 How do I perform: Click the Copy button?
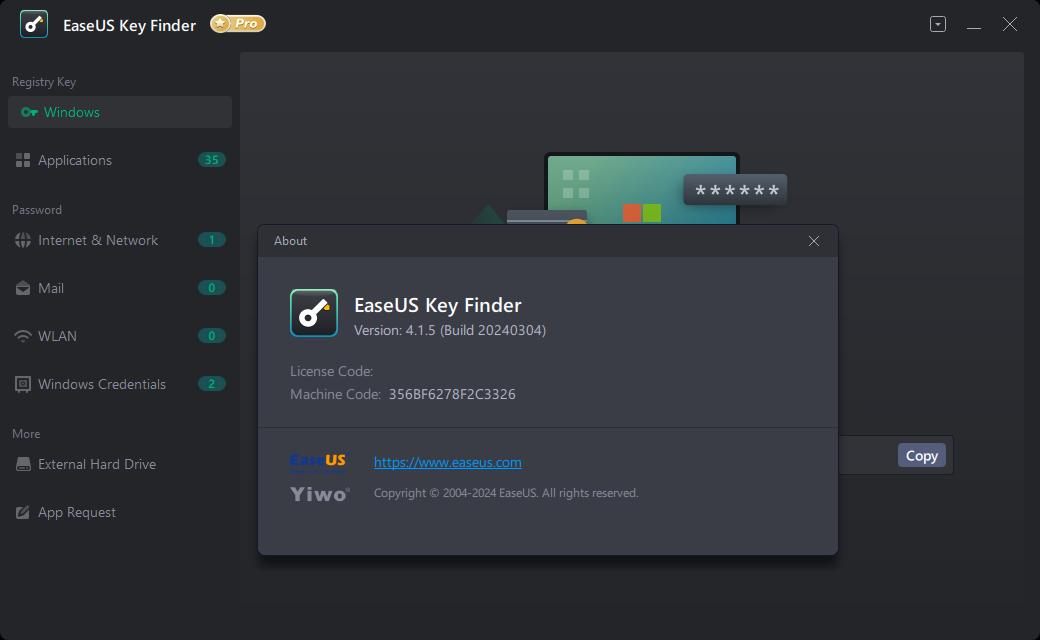pyautogui.click(x=922, y=456)
